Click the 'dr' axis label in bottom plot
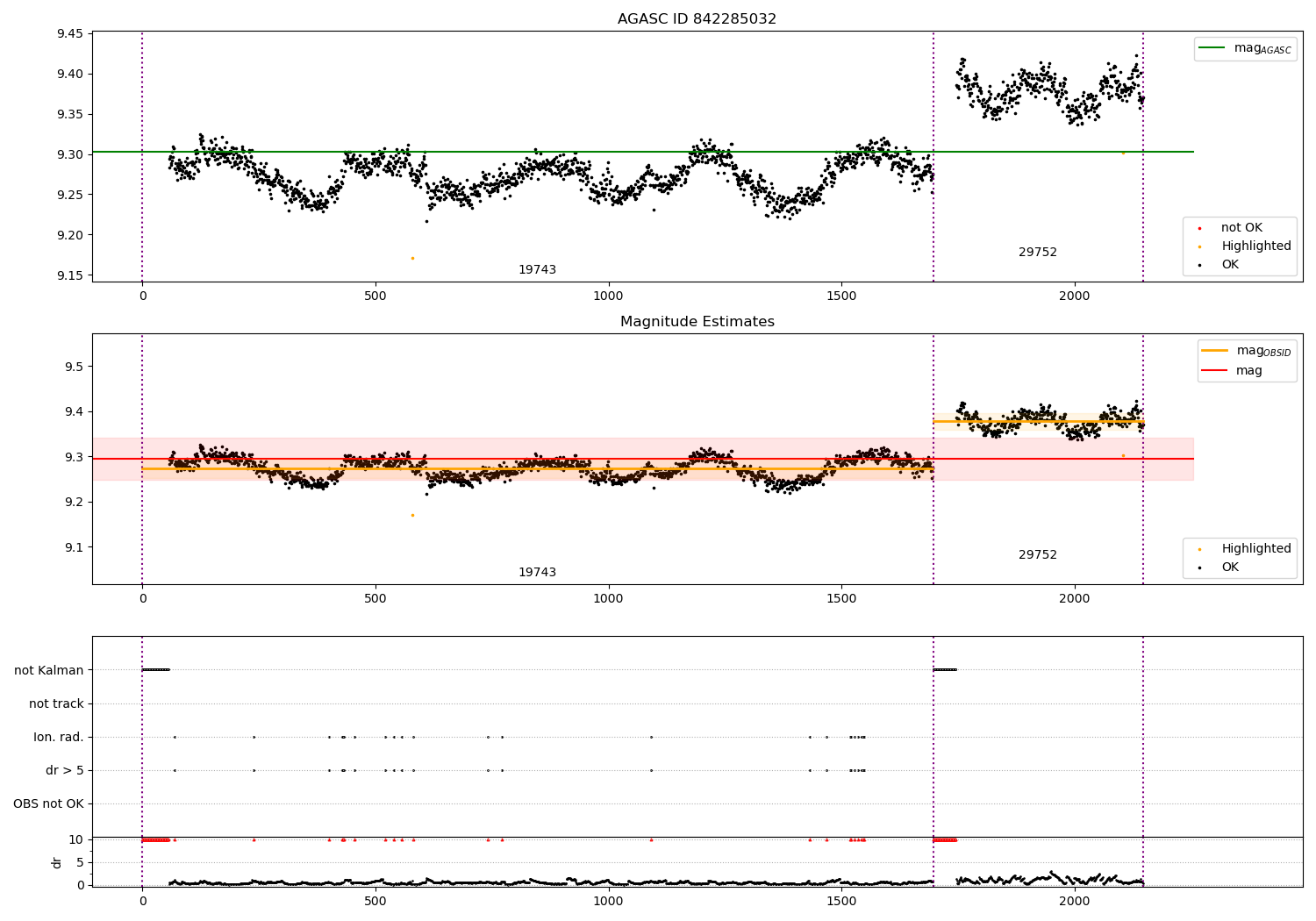The height and width of the screenshot is (921, 1316). click(57, 862)
